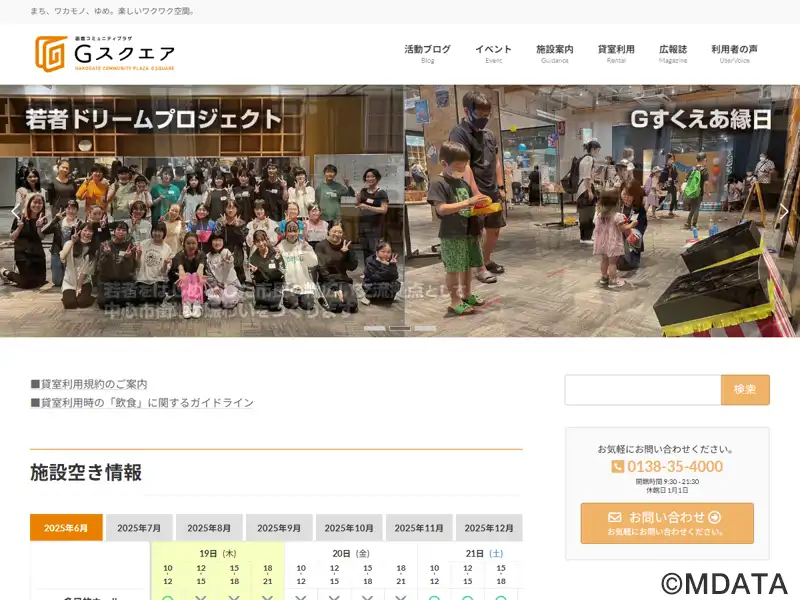This screenshot has height=600, width=800.
Task: Open the 利用者の声 menu
Action: click(x=734, y=54)
